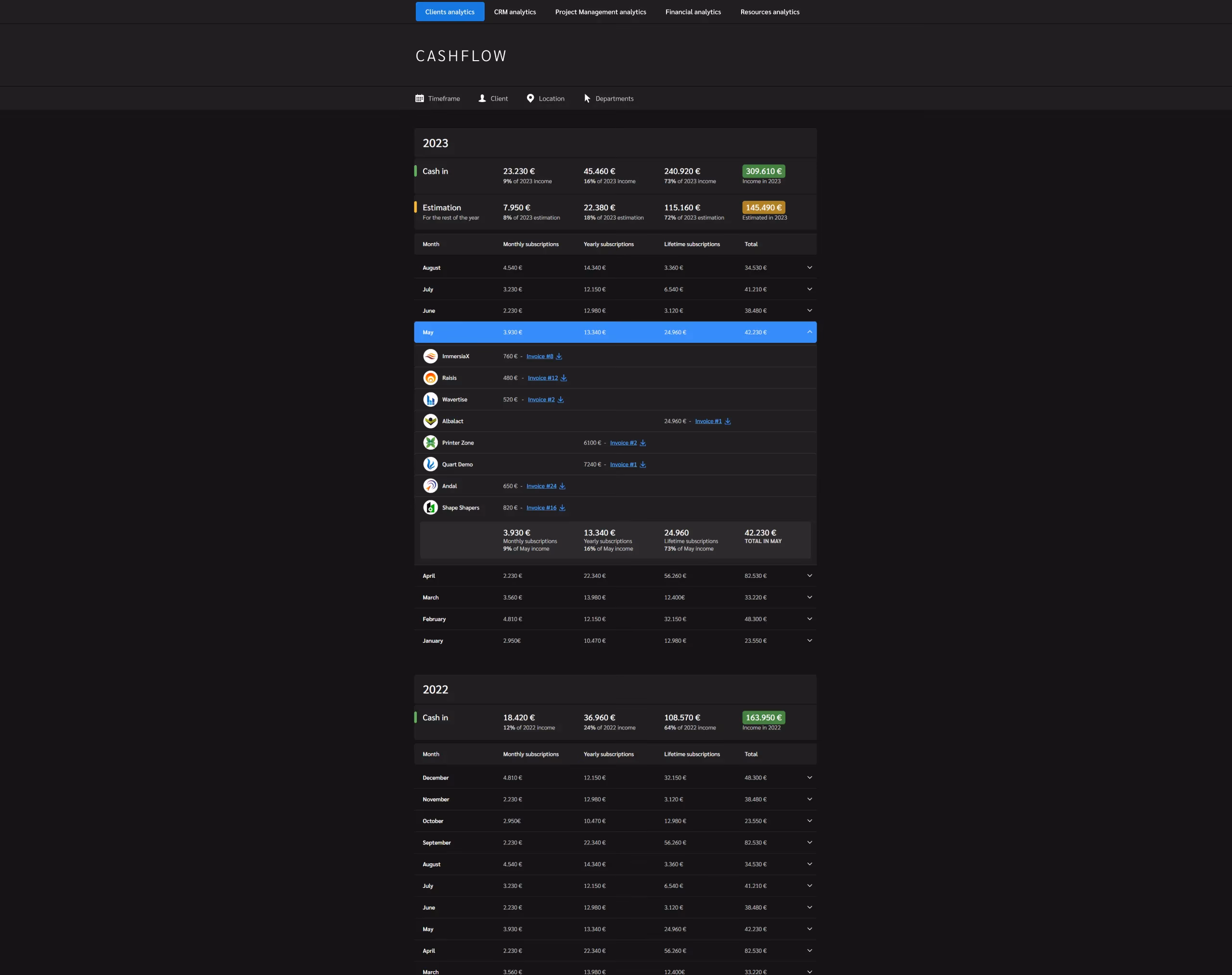The width and height of the screenshot is (1232, 975).
Task: Open Albalact Invoice #1 link
Action: [x=708, y=421]
